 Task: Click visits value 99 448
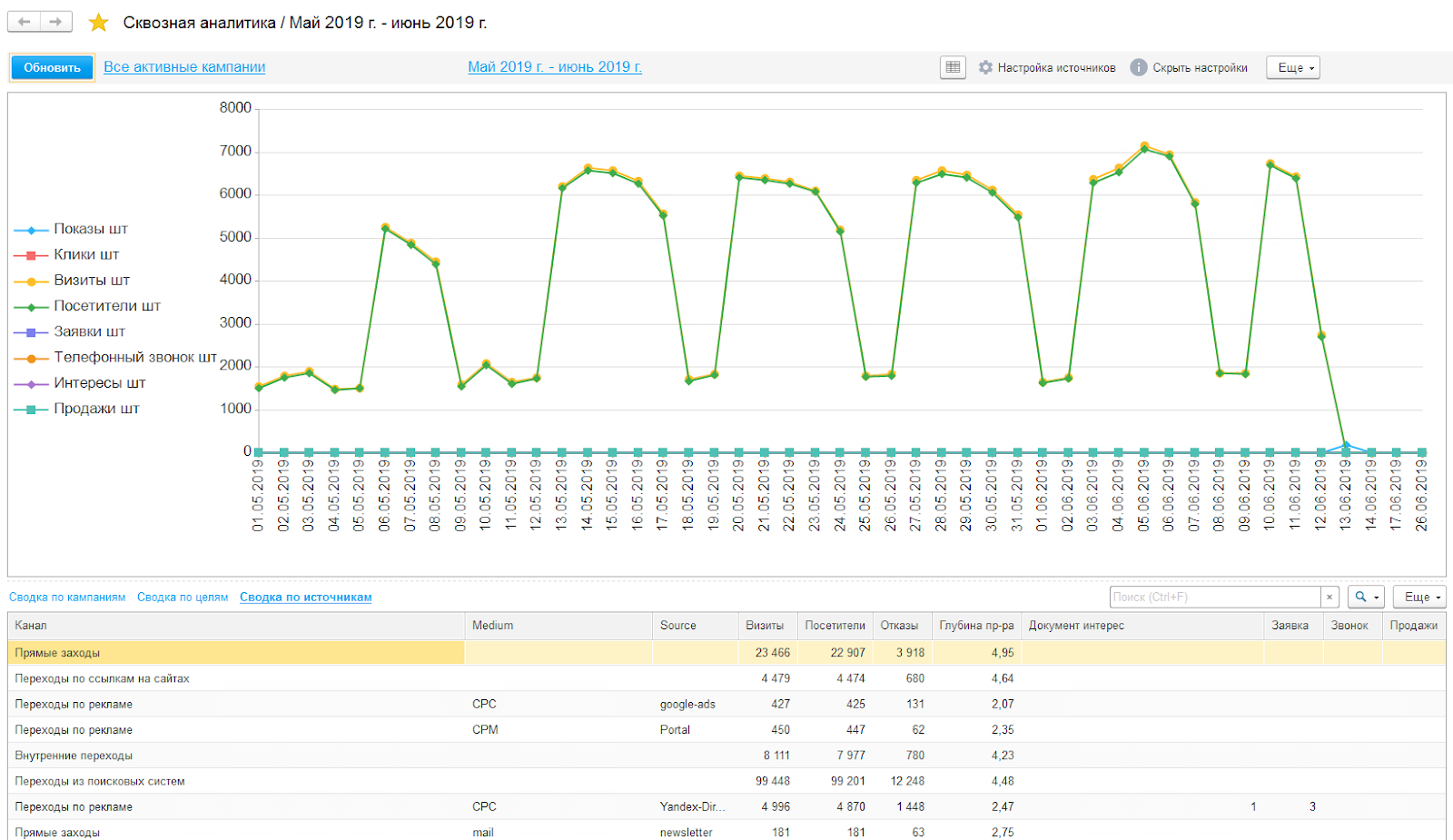[773, 781]
